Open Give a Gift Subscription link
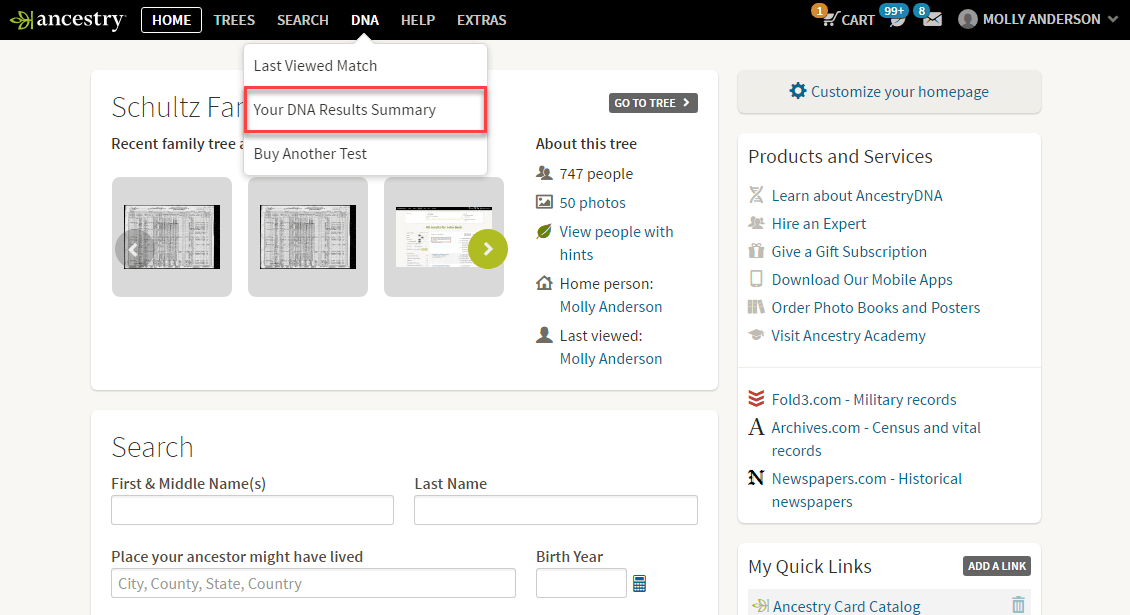The image size is (1130, 615). [x=849, y=252]
